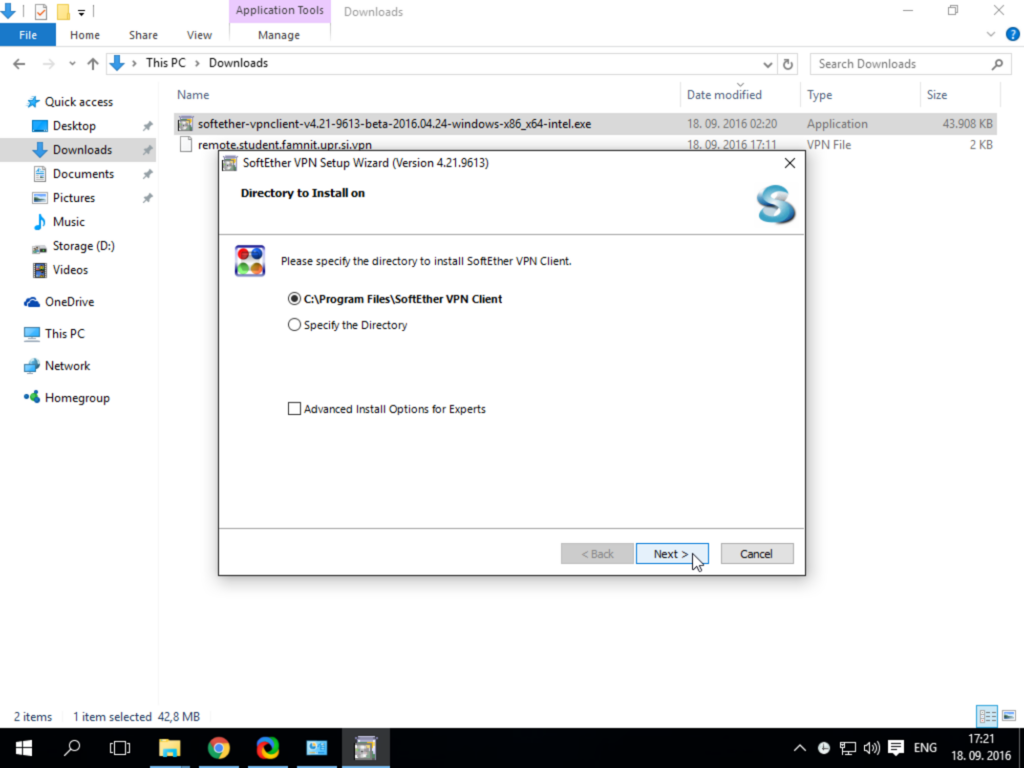Open the Action Center notification icon
The width and height of the screenshot is (1024, 768).
896,748
